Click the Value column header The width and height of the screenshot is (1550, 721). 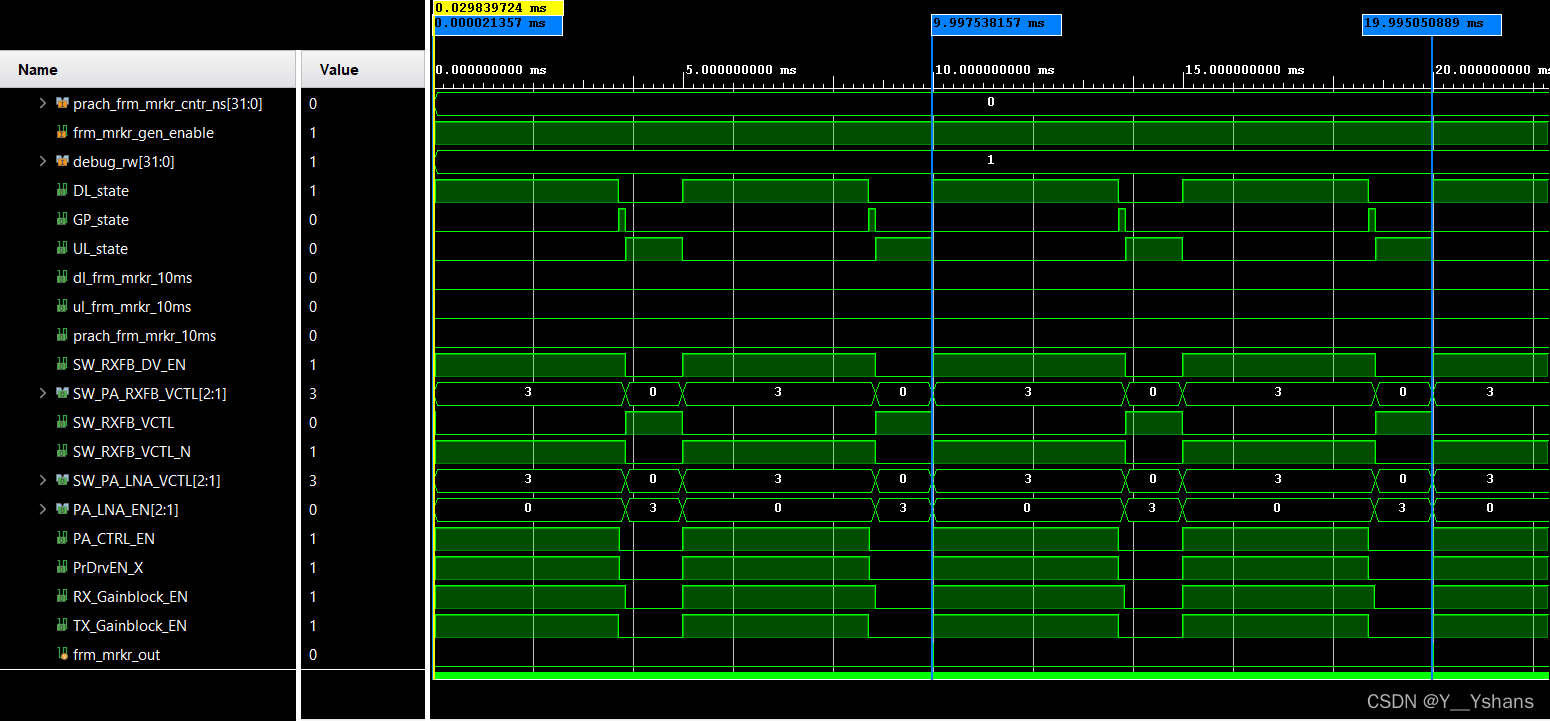362,70
